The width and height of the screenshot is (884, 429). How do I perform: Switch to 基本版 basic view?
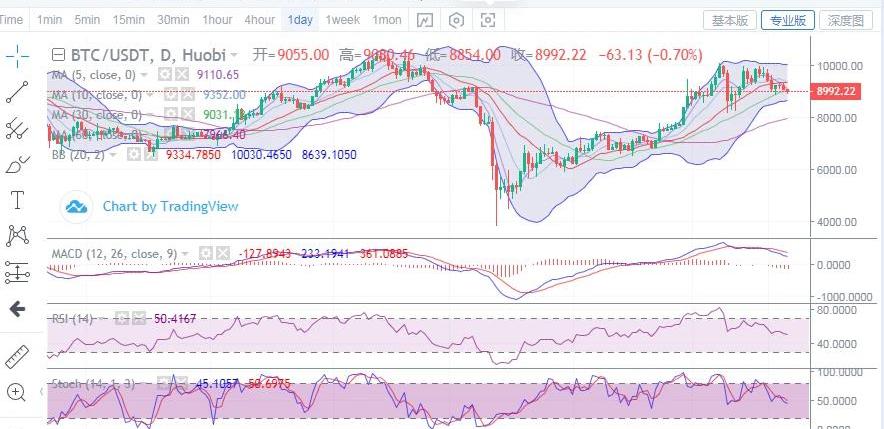(729, 20)
